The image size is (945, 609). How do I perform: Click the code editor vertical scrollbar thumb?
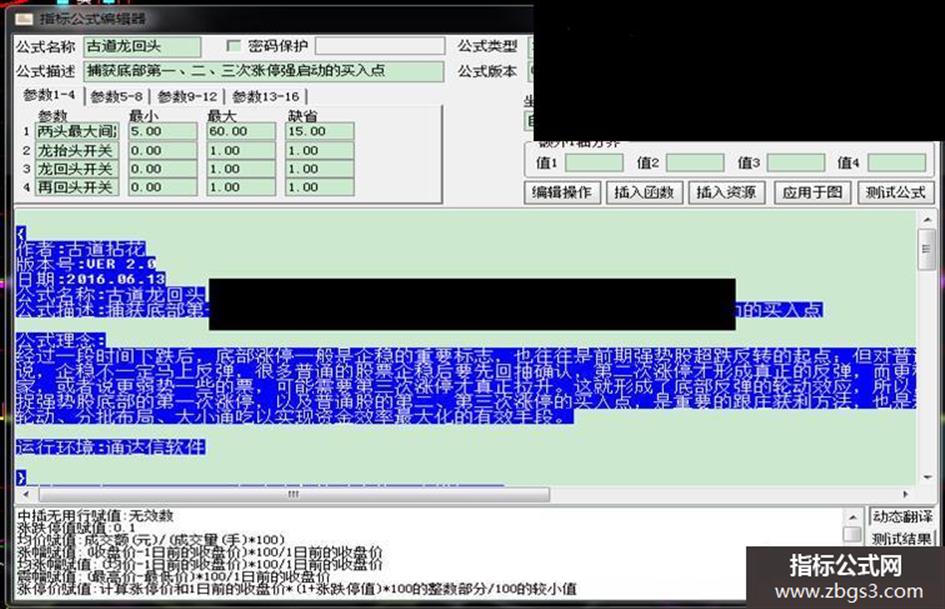pyautogui.click(x=927, y=249)
